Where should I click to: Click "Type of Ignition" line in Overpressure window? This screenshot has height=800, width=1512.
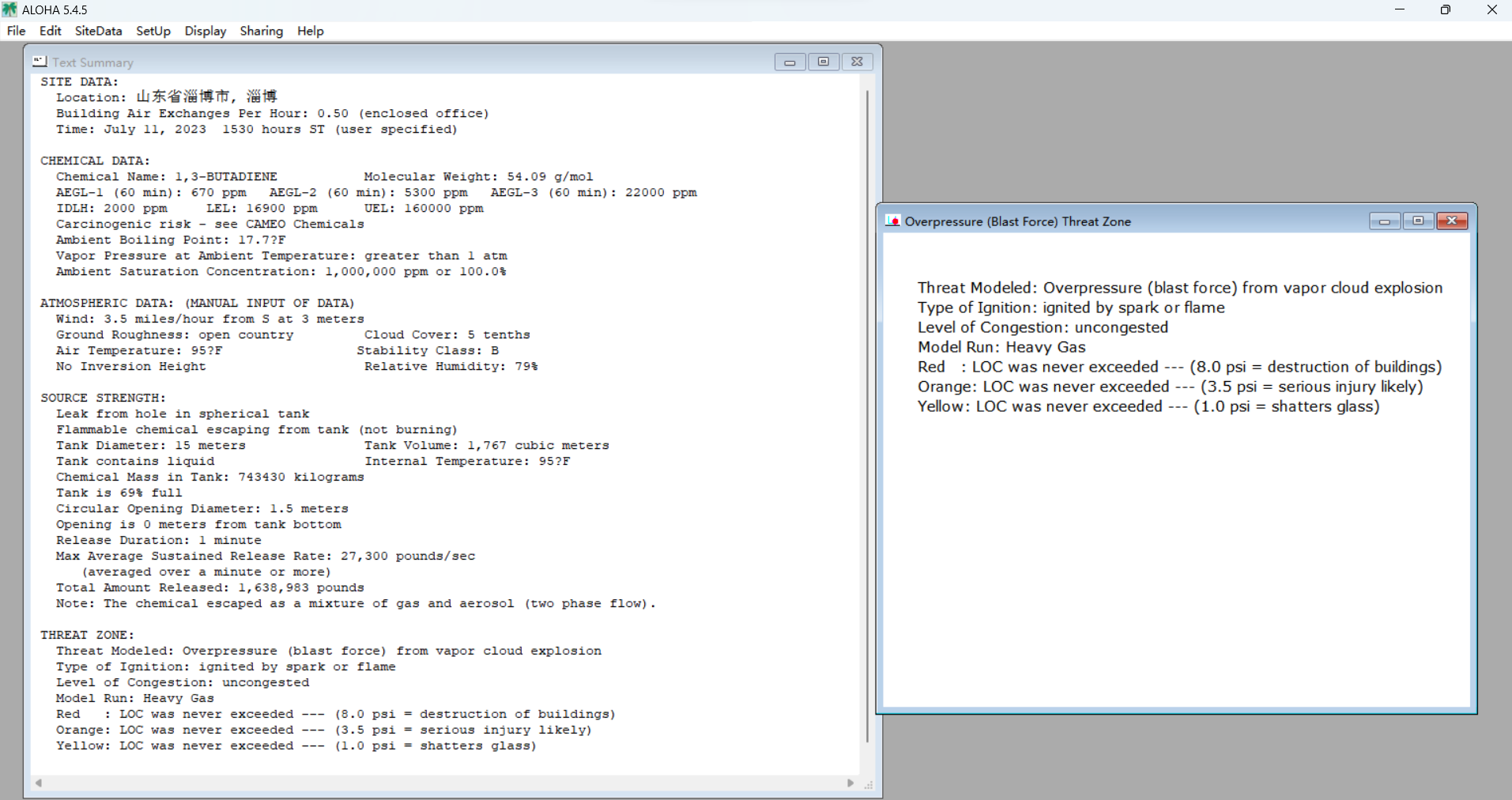coord(1071,308)
